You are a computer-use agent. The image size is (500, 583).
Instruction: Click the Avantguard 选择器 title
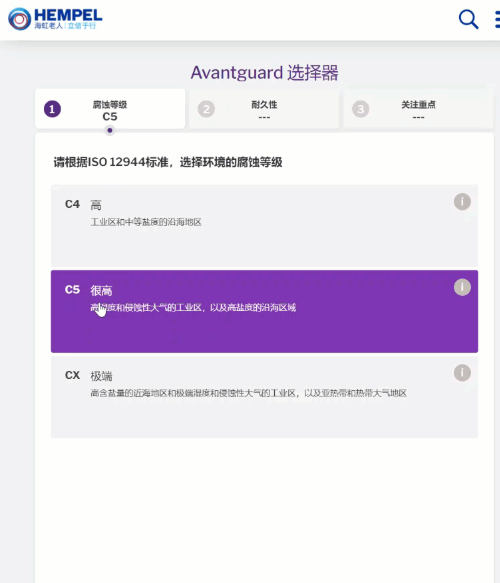[264, 73]
